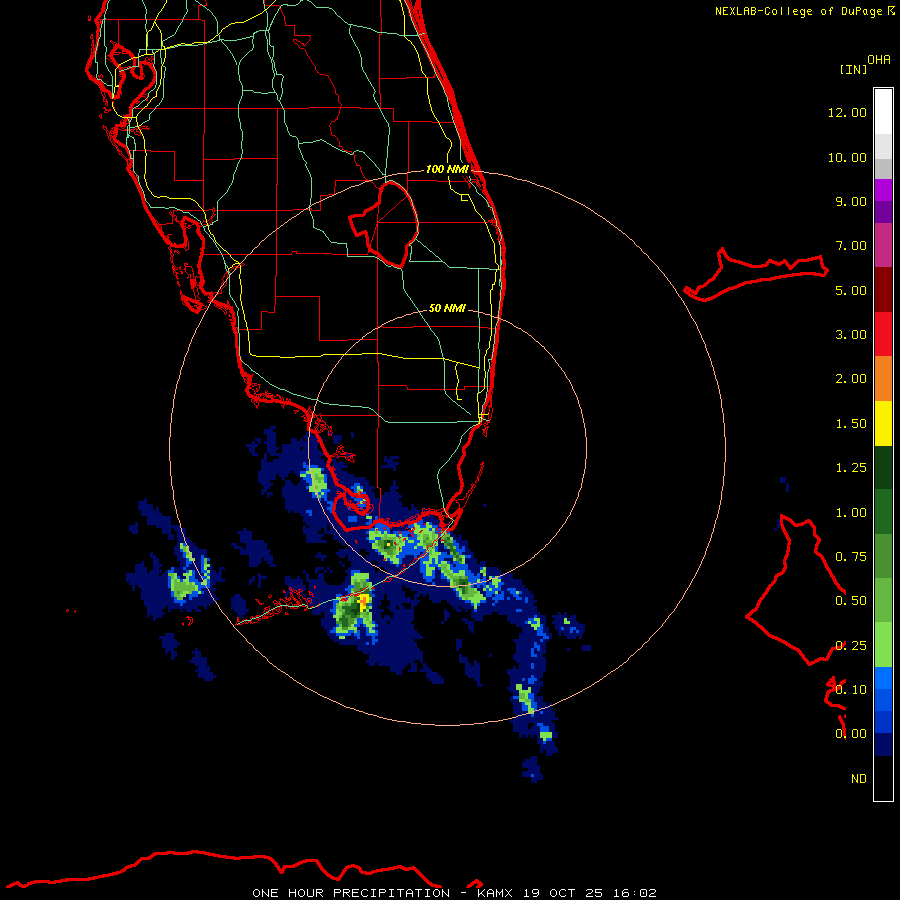Click the Lake Okeechobee outline on map
The height and width of the screenshot is (900, 900).
pos(385,224)
